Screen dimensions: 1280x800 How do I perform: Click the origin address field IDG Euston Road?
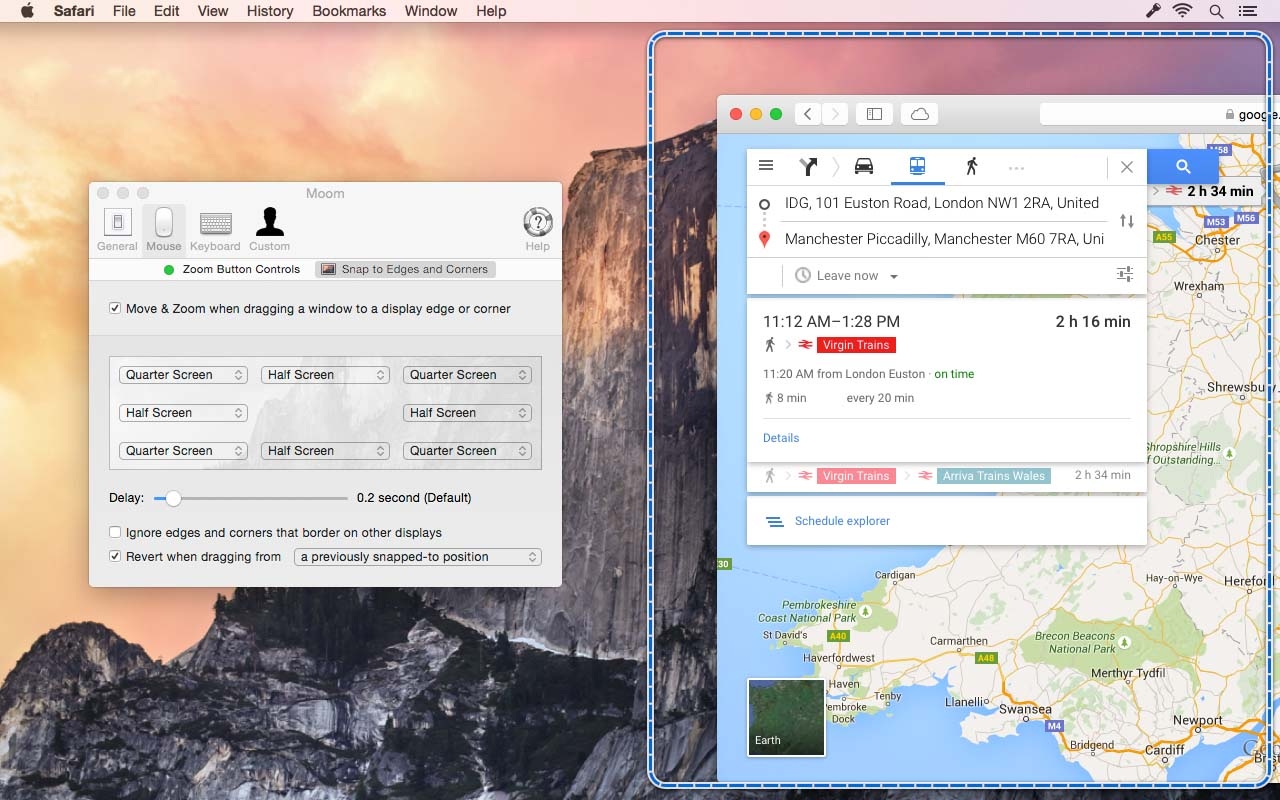[942, 203]
